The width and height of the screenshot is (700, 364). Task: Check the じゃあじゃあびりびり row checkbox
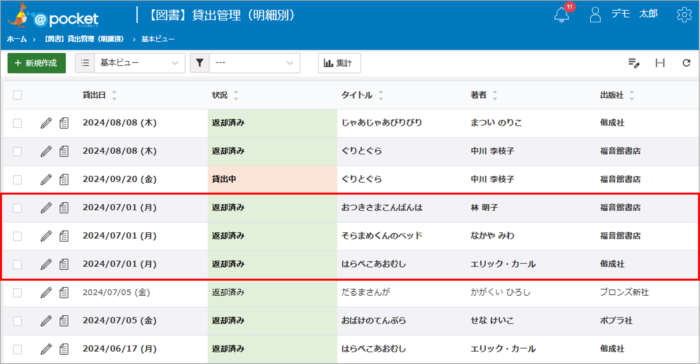click(17, 123)
